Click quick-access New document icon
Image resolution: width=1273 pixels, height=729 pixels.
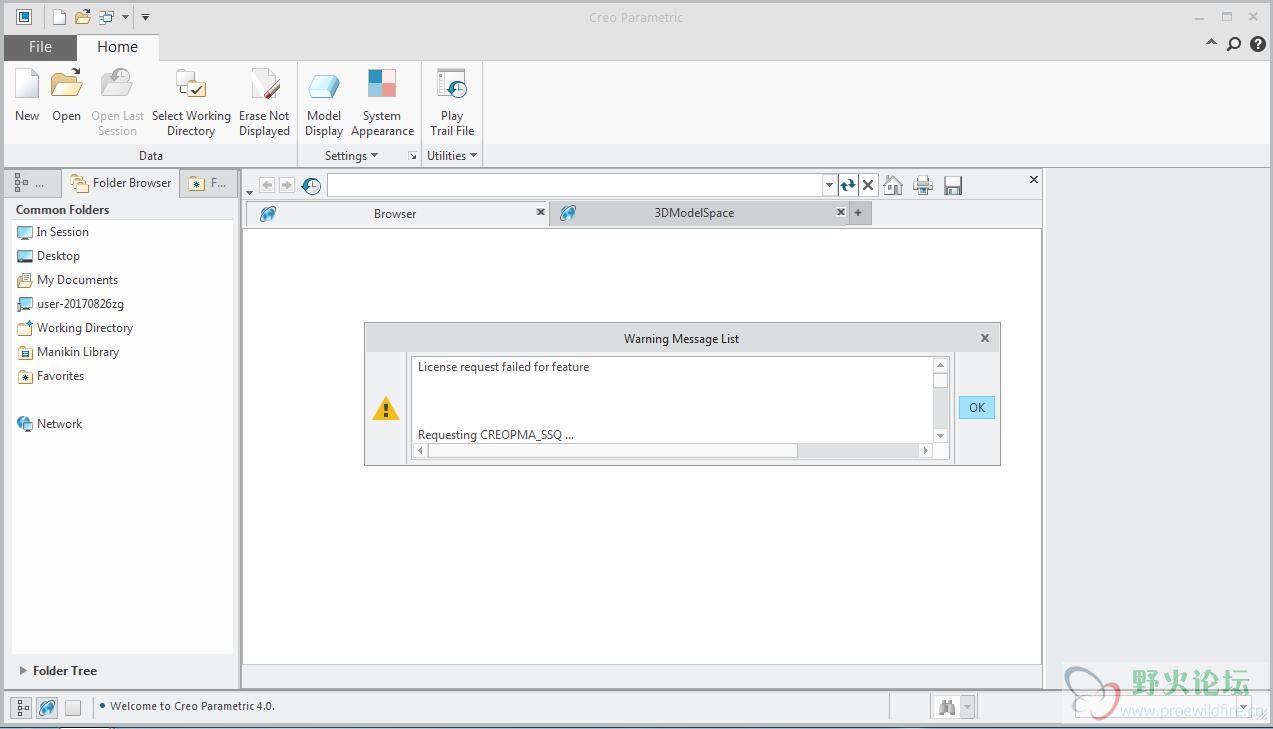coord(59,17)
